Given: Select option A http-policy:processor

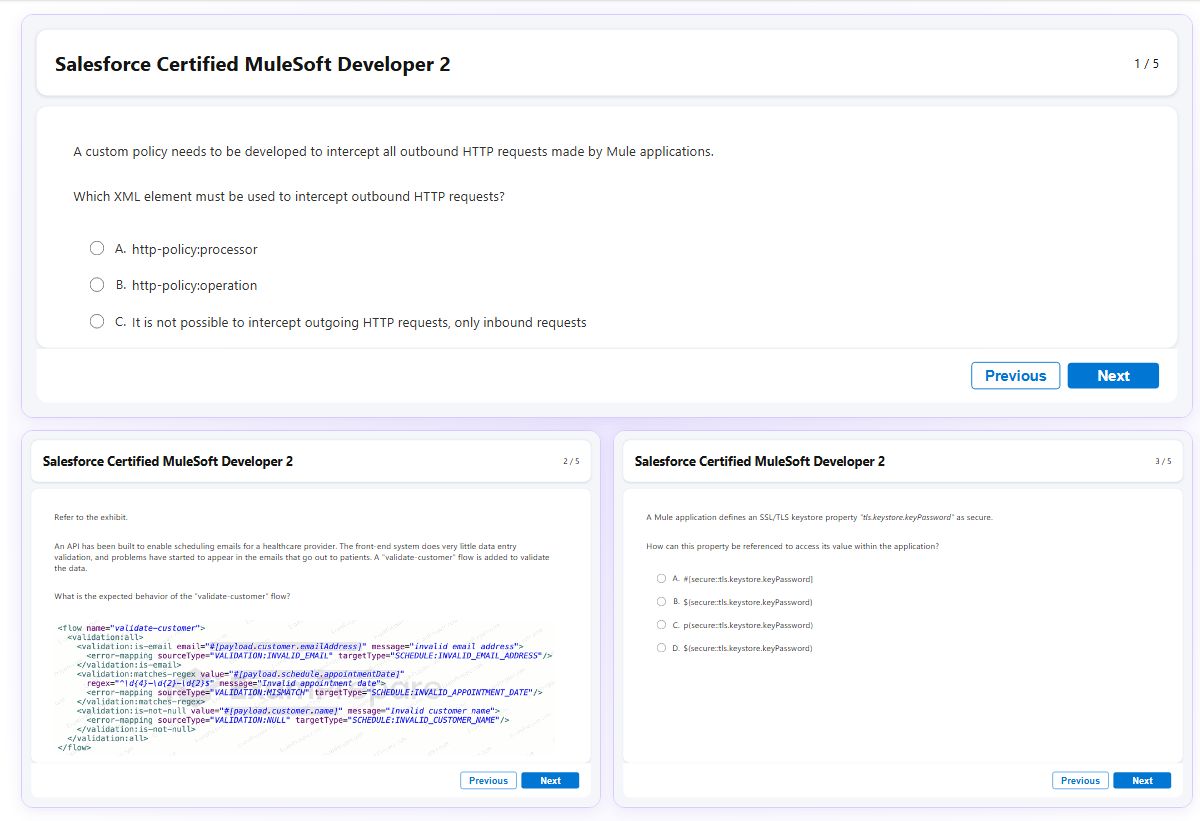Looking at the screenshot, I should point(97,248).
